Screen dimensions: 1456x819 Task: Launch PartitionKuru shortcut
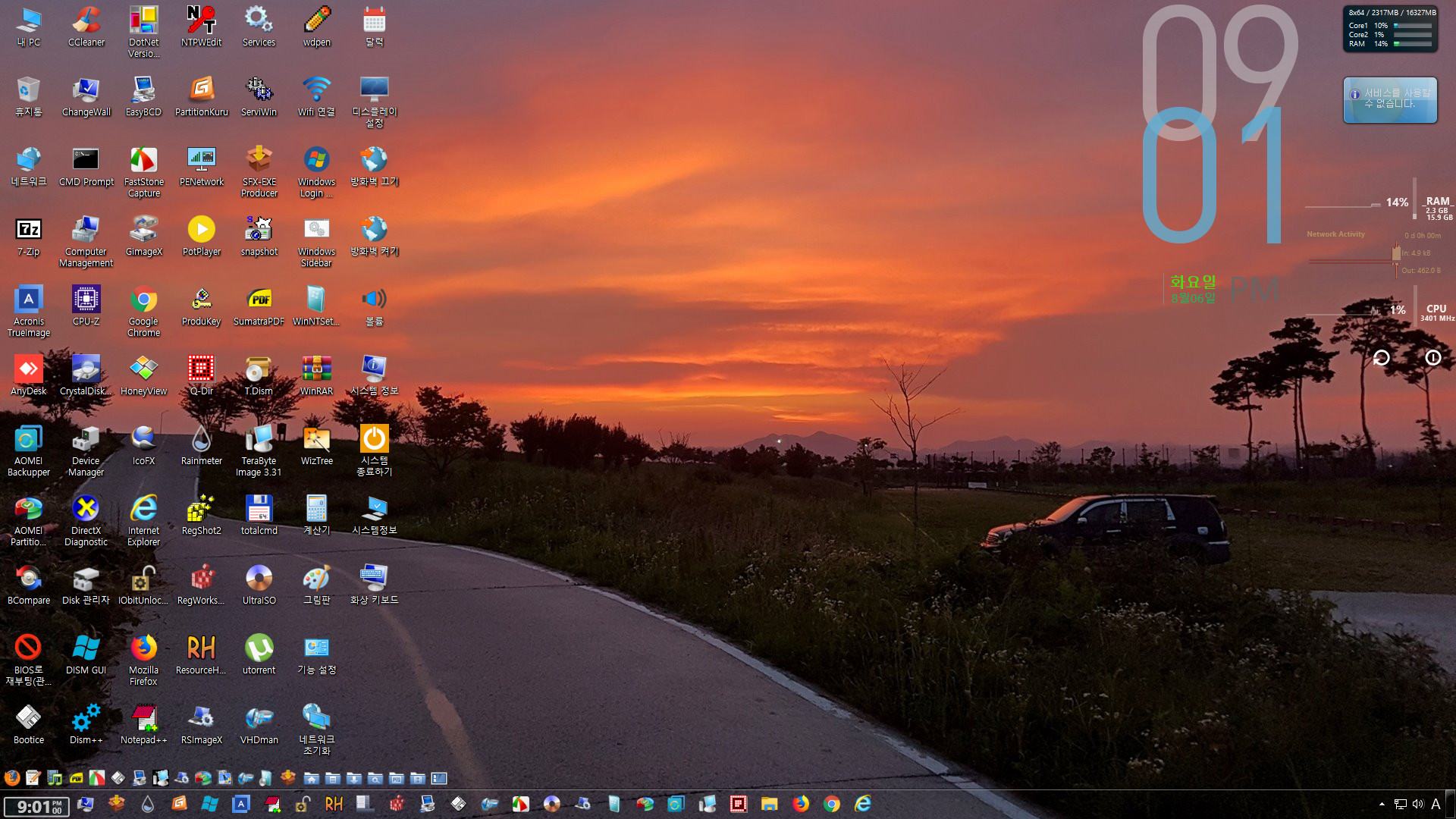pyautogui.click(x=202, y=96)
